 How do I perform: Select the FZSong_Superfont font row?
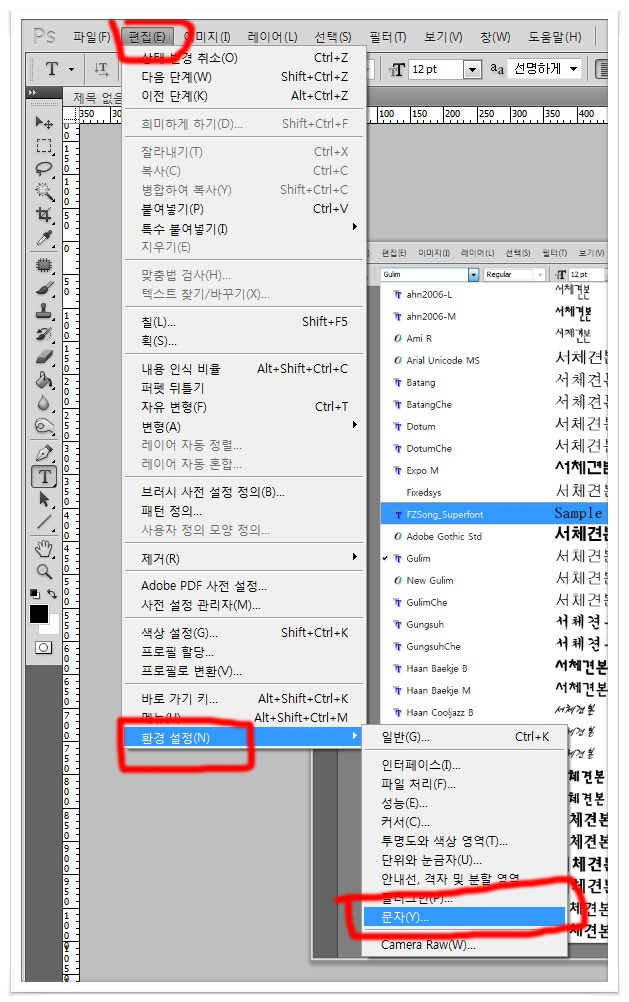(493, 514)
